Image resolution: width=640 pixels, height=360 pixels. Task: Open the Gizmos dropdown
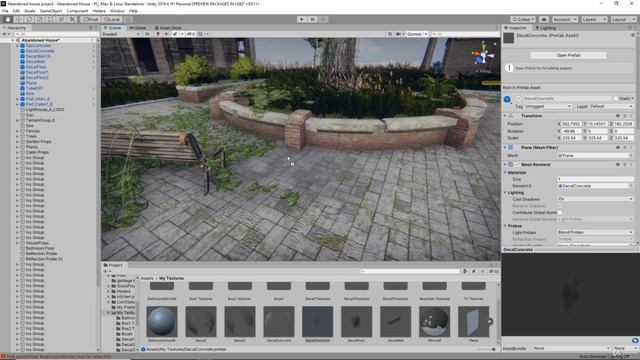[x=417, y=34]
